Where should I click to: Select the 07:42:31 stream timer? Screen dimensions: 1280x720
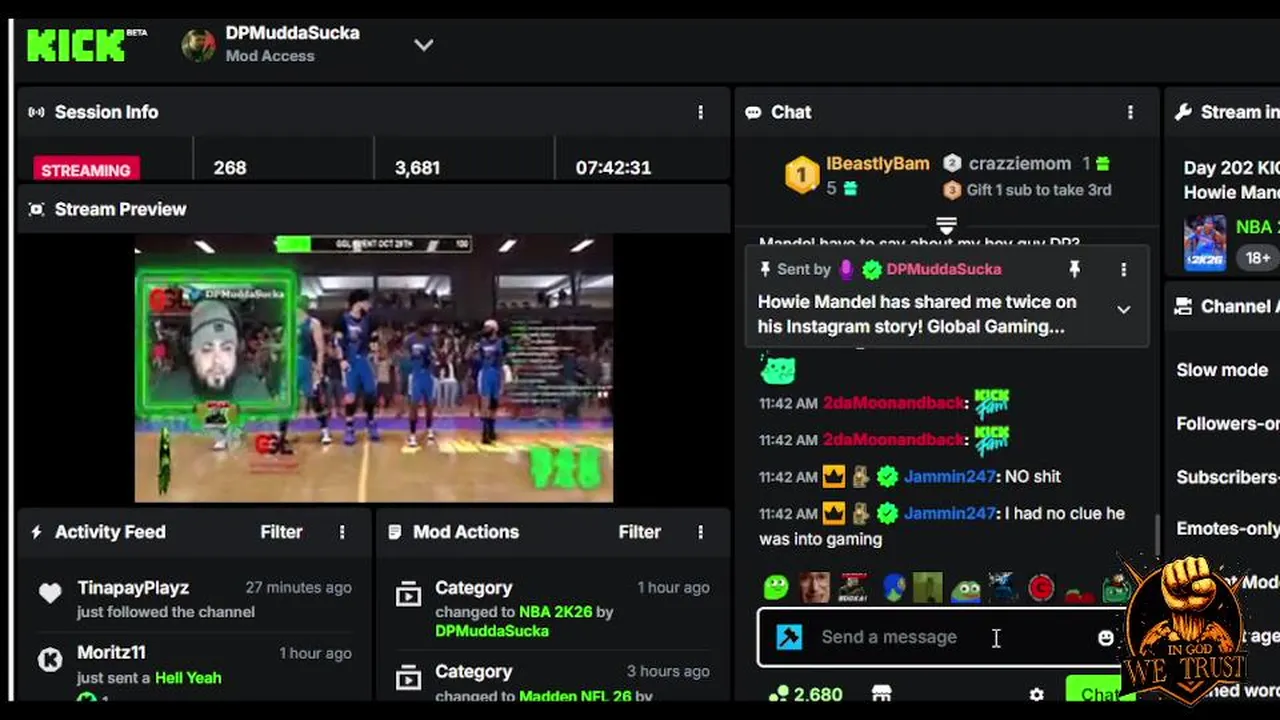613,168
